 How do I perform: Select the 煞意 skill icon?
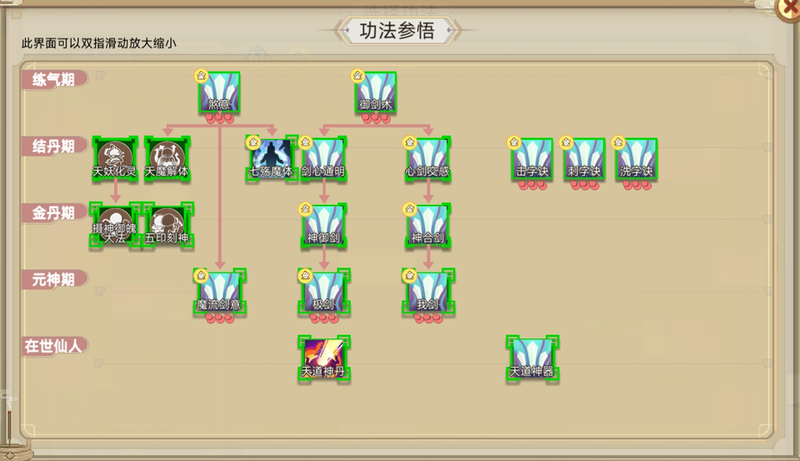[219, 92]
